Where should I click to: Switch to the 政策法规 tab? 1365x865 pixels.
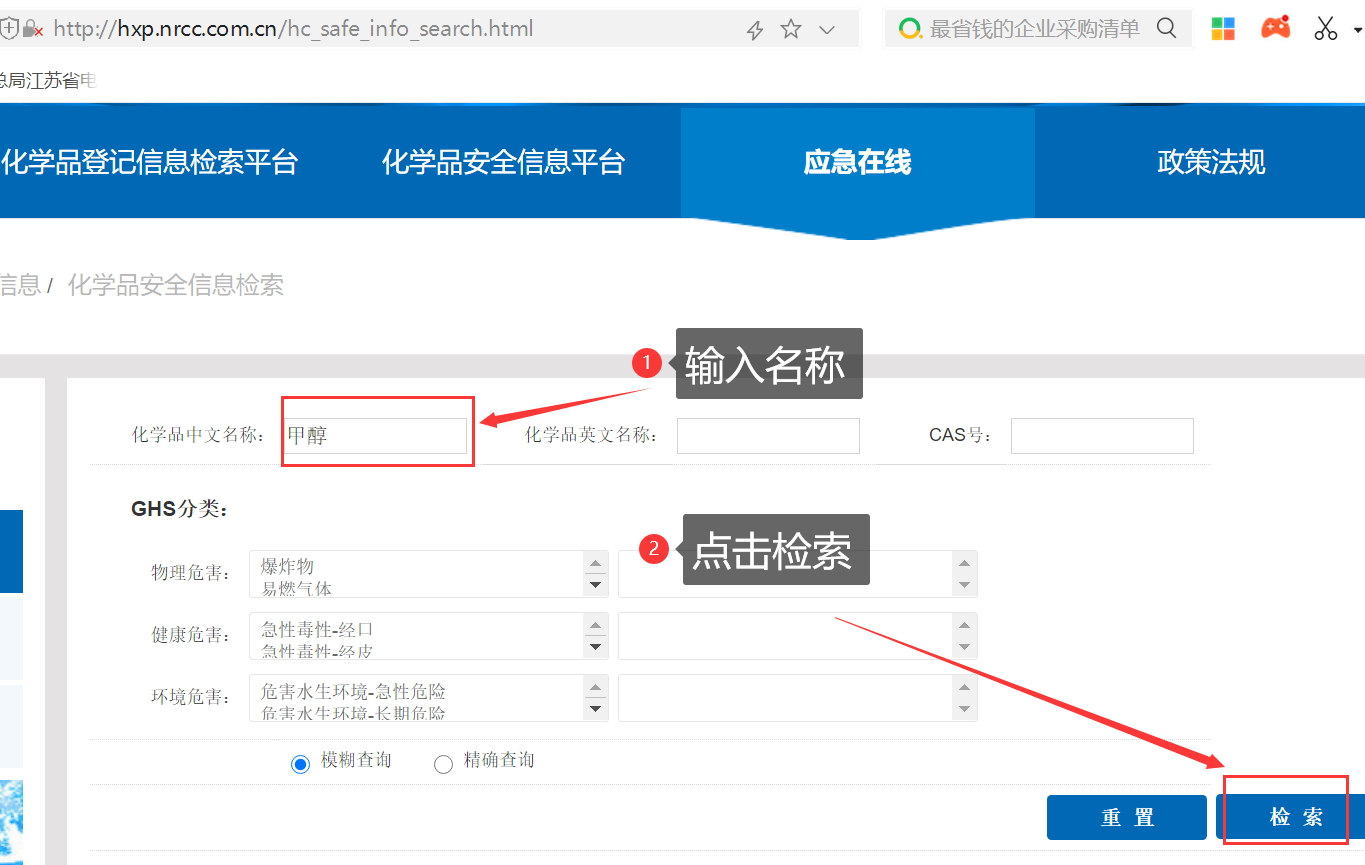pos(1210,161)
